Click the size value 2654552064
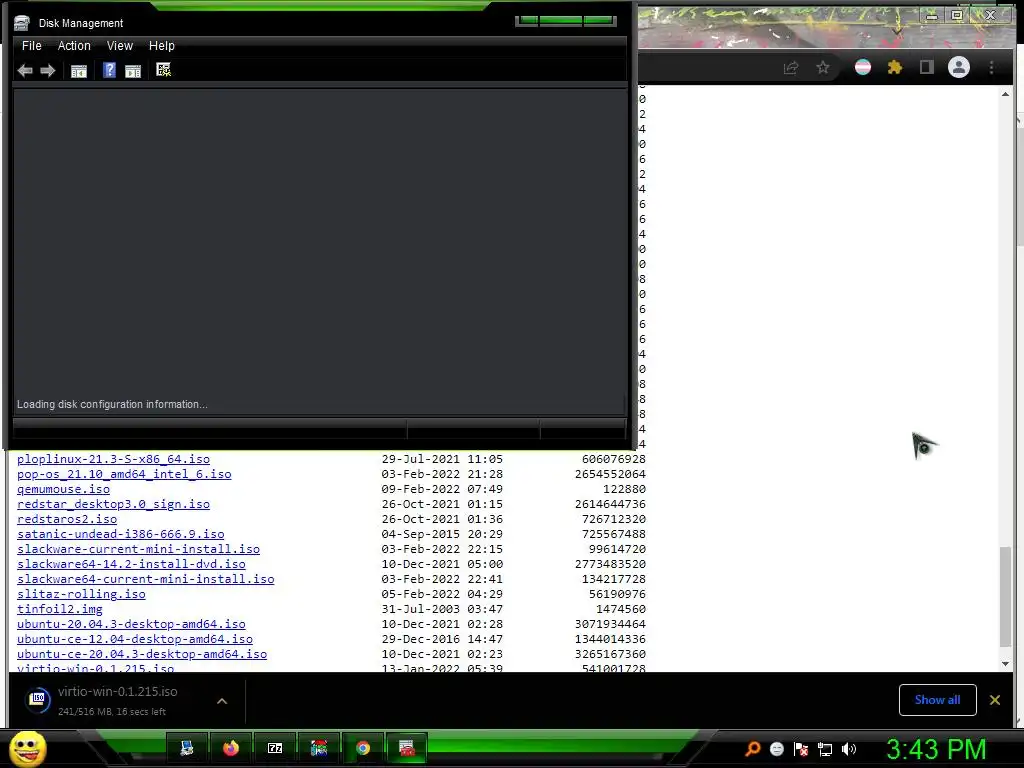Image resolution: width=1024 pixels, height=768 pixels. [x=610, y=474]
